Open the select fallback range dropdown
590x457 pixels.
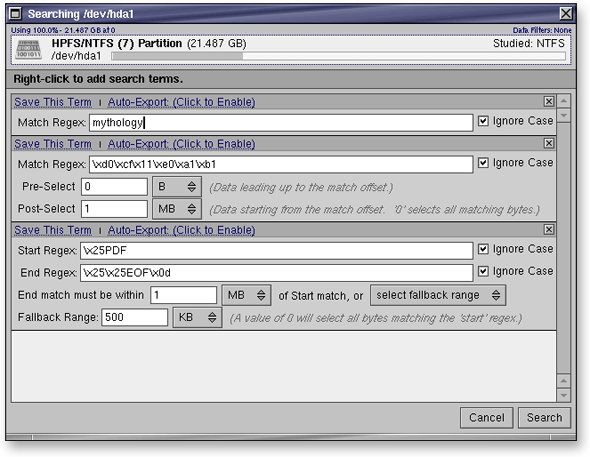[x=438, y=295]
